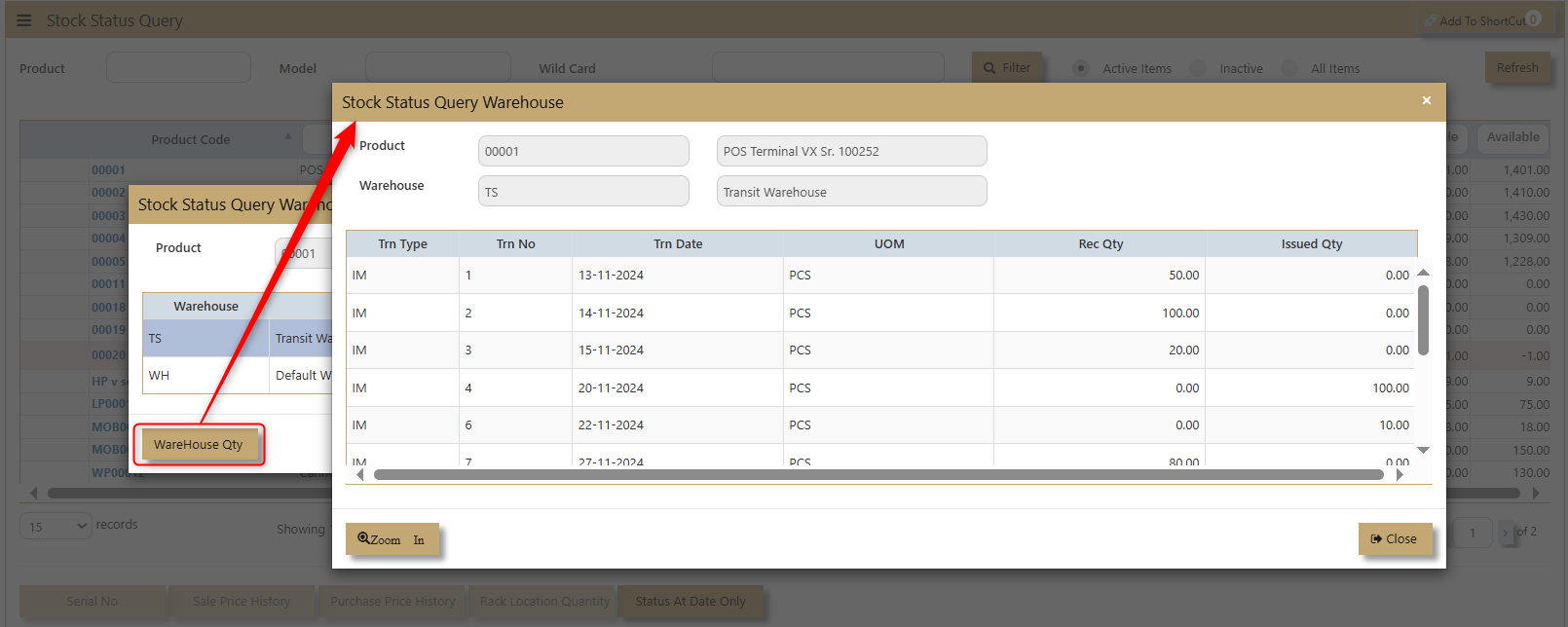
Task: Click the Rack Location Quantity button
Action: (x=544, y=601)
